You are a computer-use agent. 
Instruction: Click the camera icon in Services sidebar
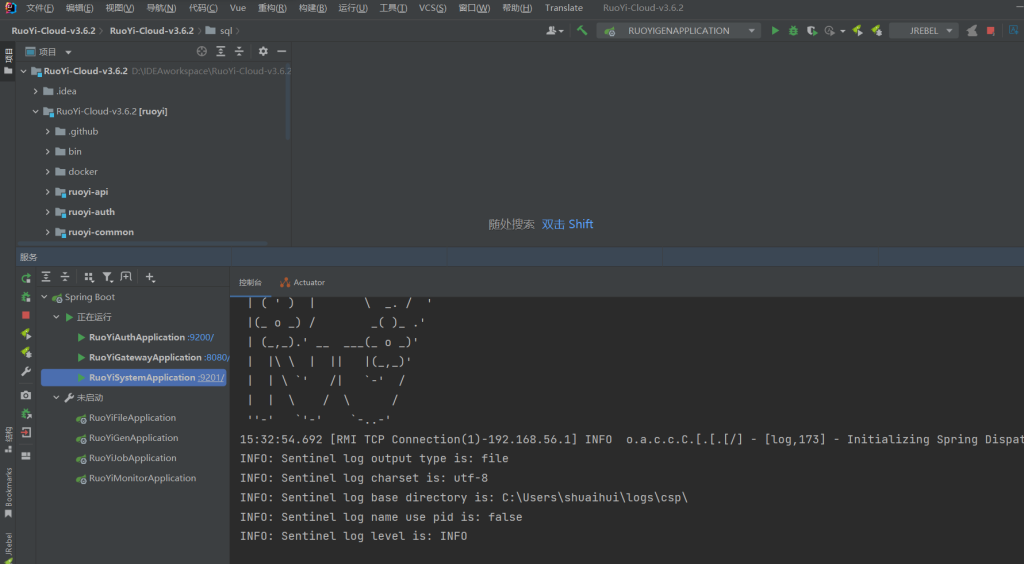click(x=26, y=396)
